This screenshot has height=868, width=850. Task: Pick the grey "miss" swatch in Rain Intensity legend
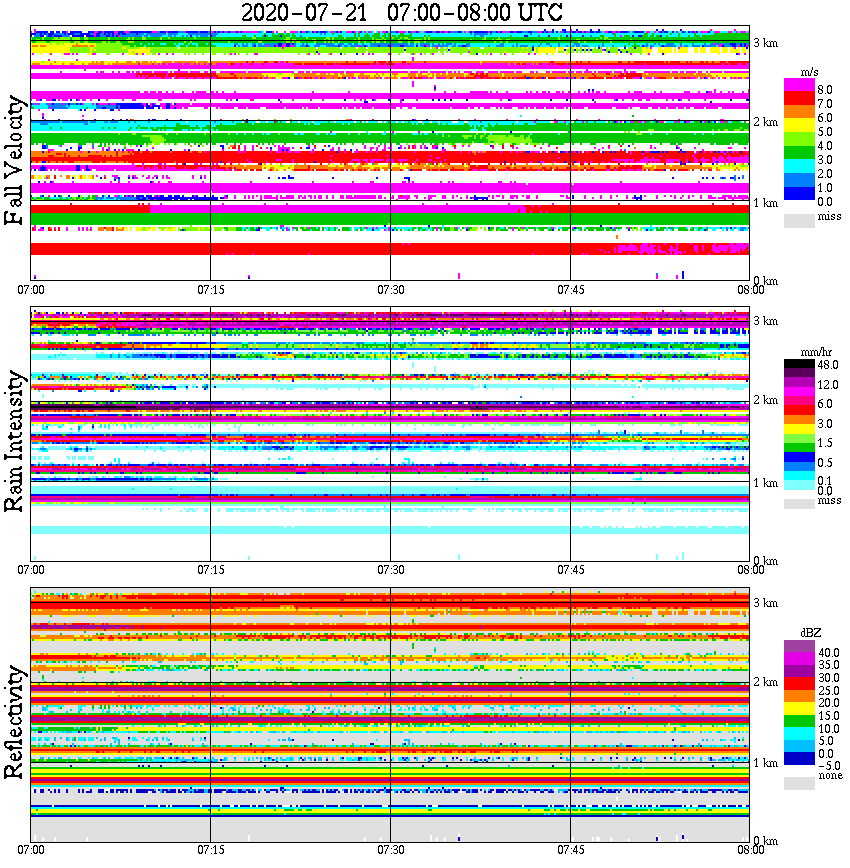799,504
